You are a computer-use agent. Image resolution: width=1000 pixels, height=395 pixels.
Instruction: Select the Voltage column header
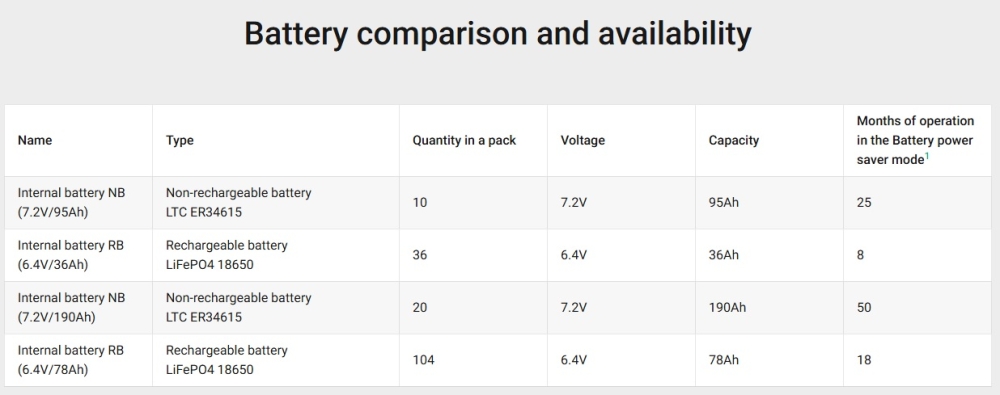pos(582,140)
